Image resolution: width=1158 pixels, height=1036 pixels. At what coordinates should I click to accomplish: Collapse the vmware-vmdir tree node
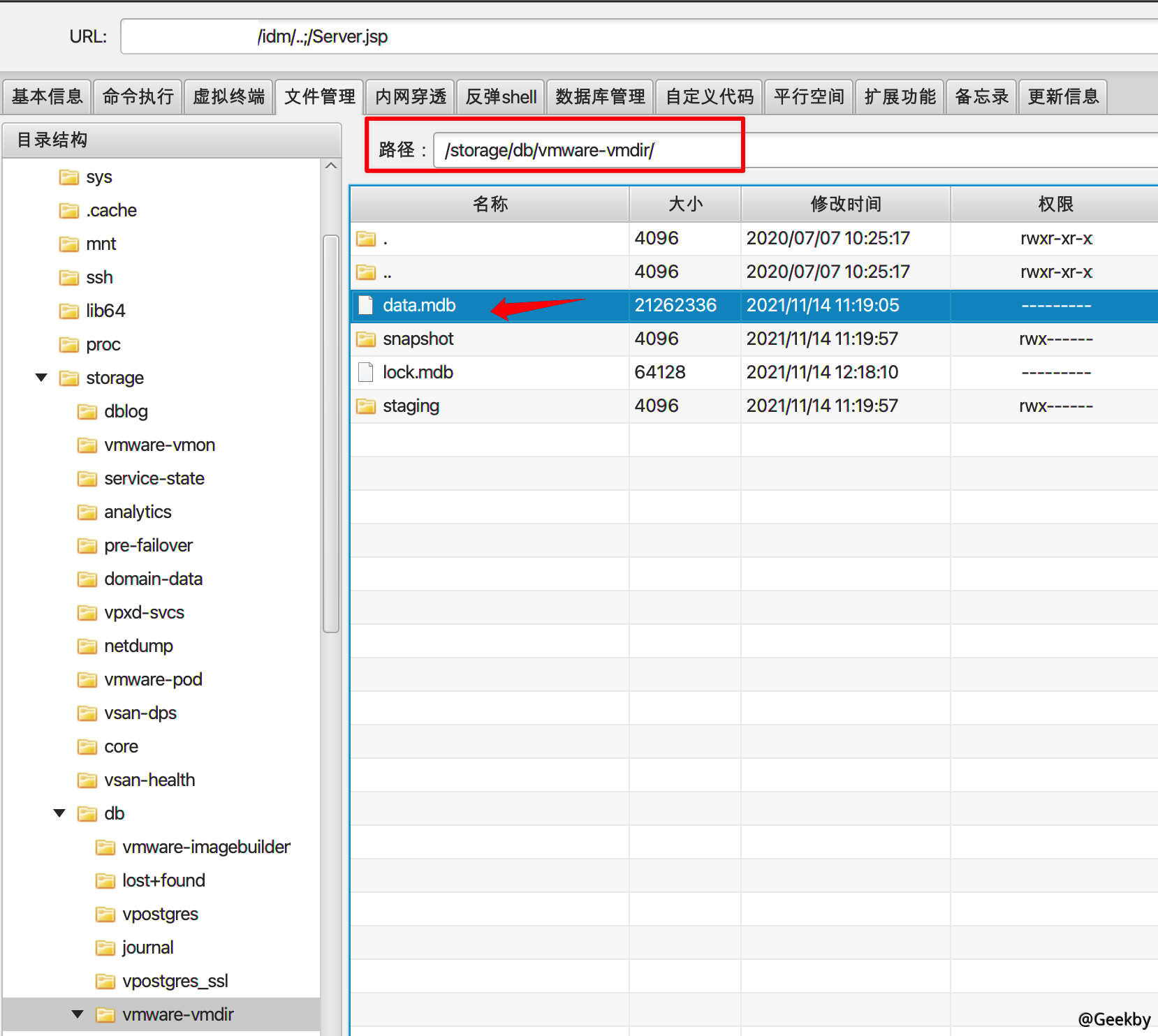point(78,1014)
